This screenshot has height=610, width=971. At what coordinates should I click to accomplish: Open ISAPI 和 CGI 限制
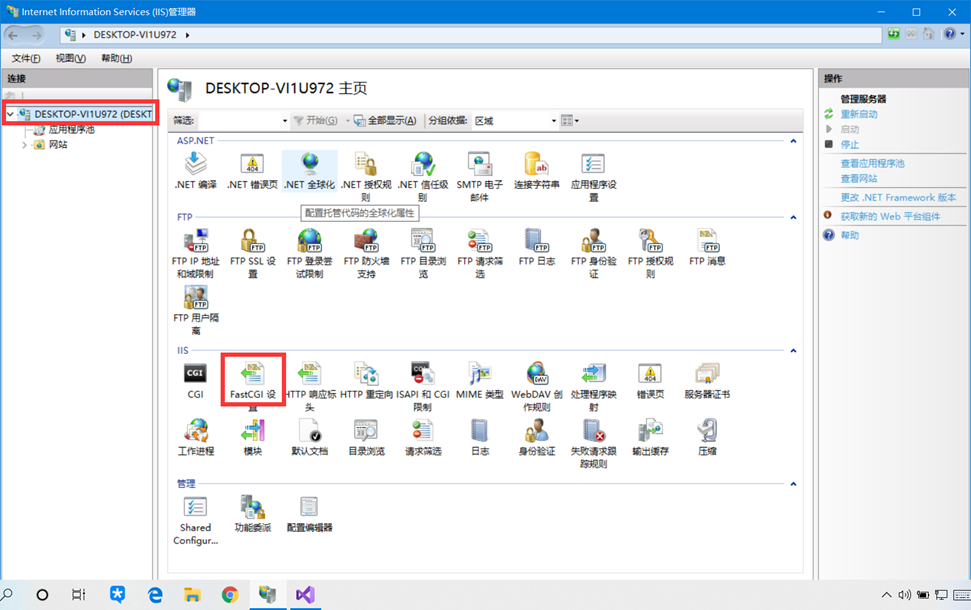point(423,386)
